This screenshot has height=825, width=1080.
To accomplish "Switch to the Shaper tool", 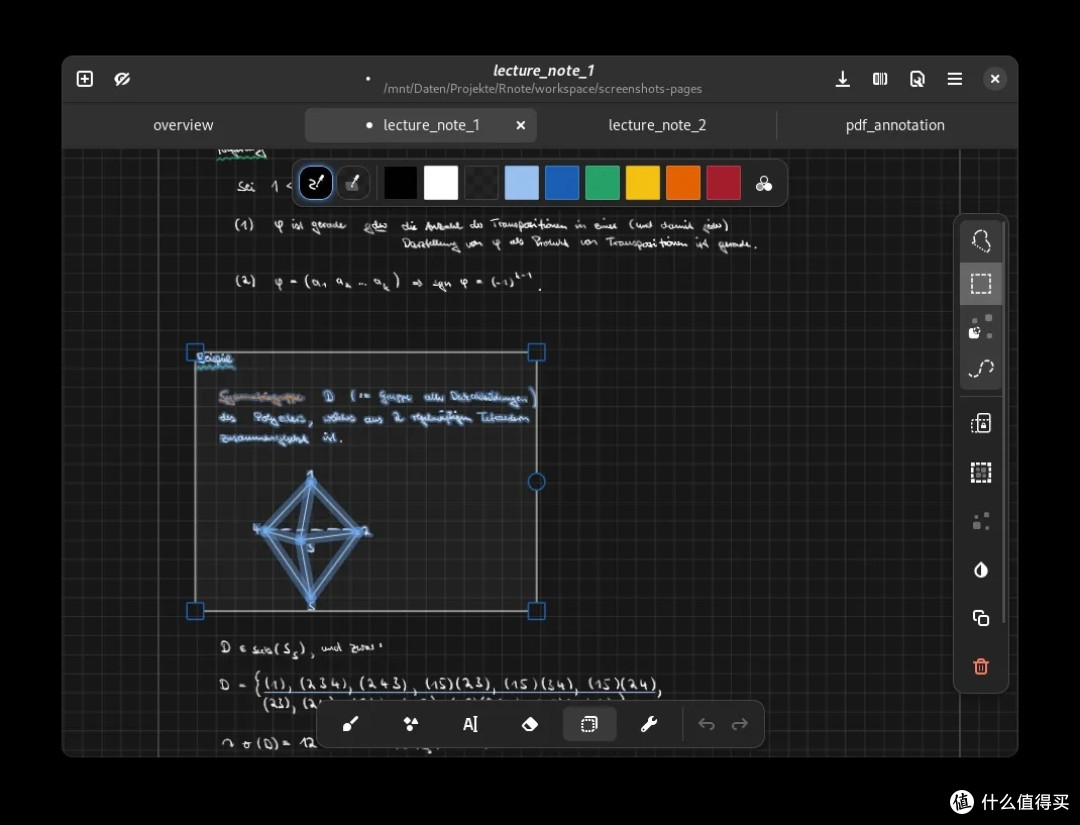I will click(411, 724).
